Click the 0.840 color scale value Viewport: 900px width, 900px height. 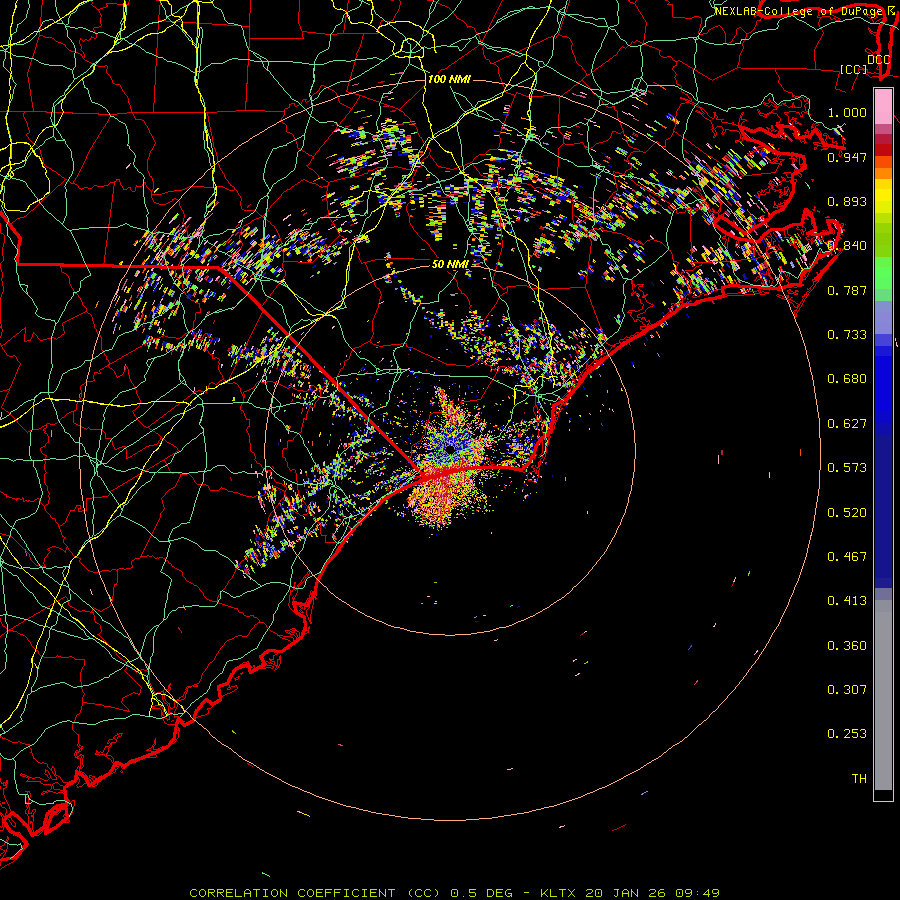[x=847, y=246]
